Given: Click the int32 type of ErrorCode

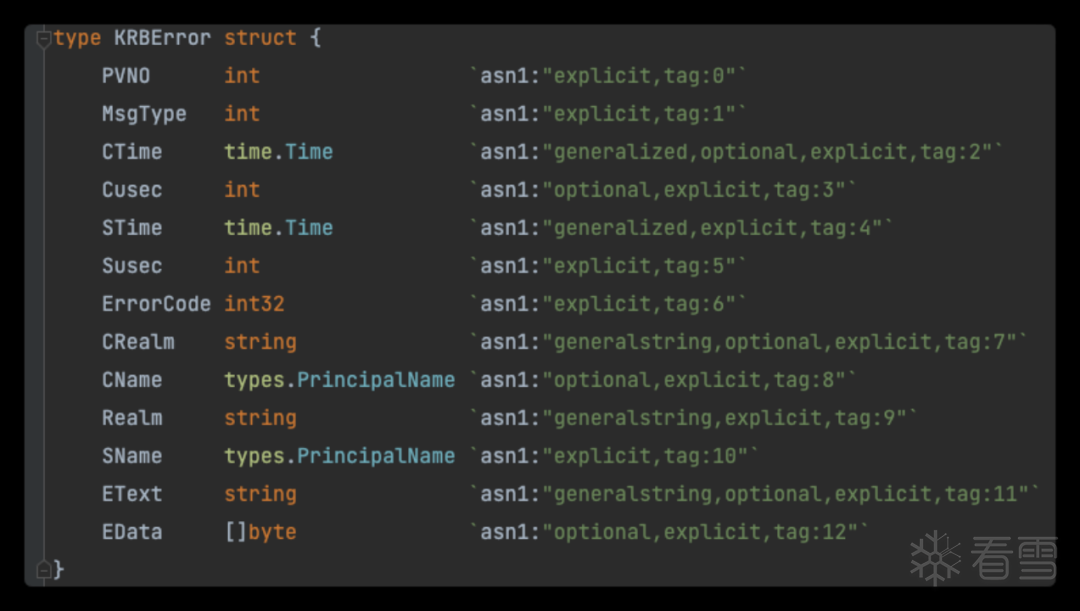Looking at the screenshot, I should tap(254, 304).
